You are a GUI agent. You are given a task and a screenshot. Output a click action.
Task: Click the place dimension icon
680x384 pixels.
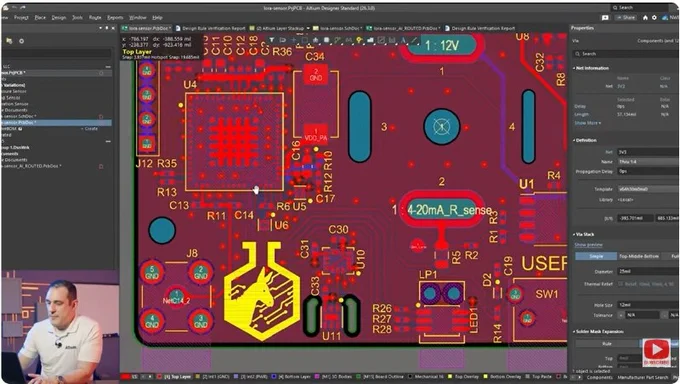pos(392,40)
